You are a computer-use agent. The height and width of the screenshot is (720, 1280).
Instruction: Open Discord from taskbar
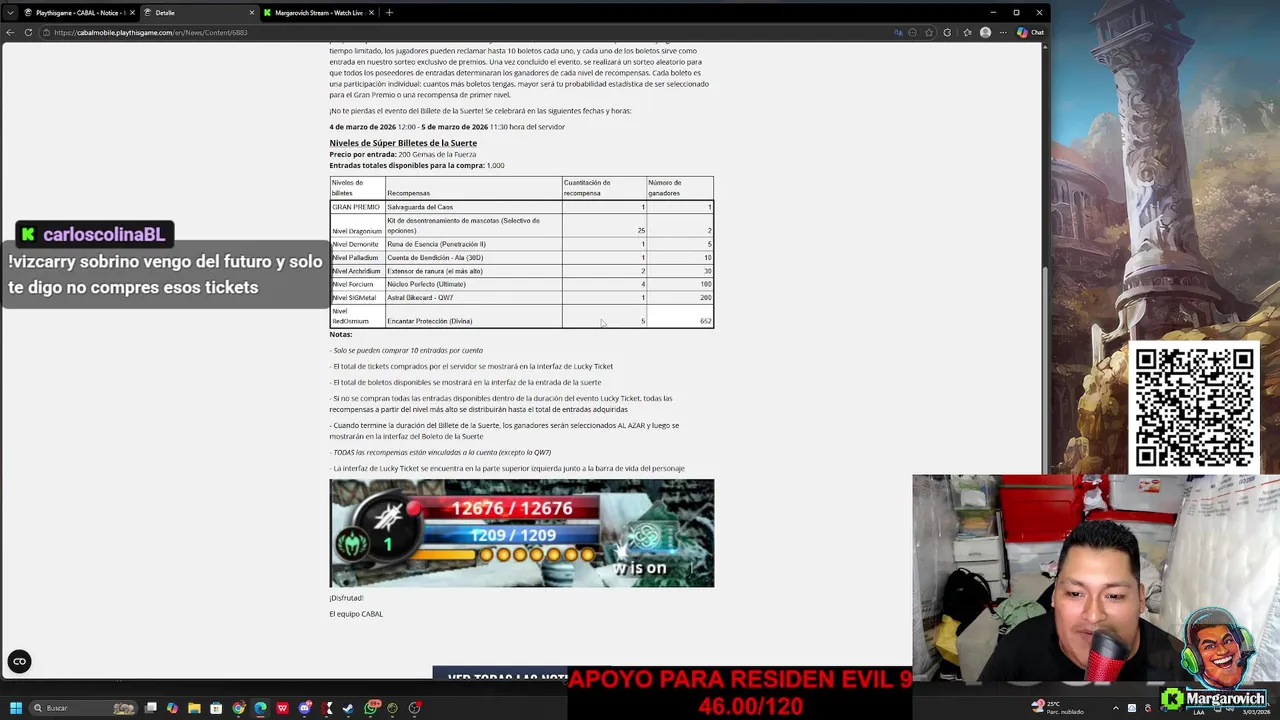tap(305, 708)
